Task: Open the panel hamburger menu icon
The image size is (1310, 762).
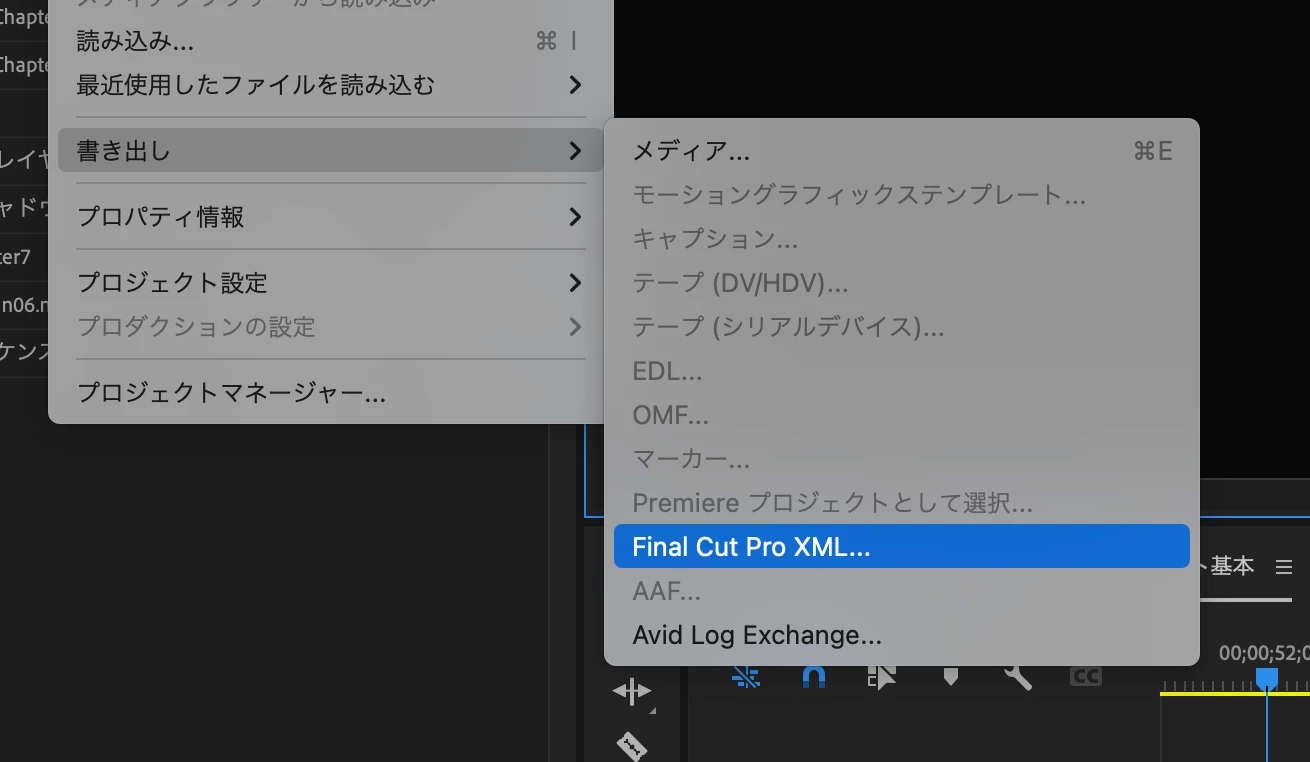Action: [x=1284, y=567]
